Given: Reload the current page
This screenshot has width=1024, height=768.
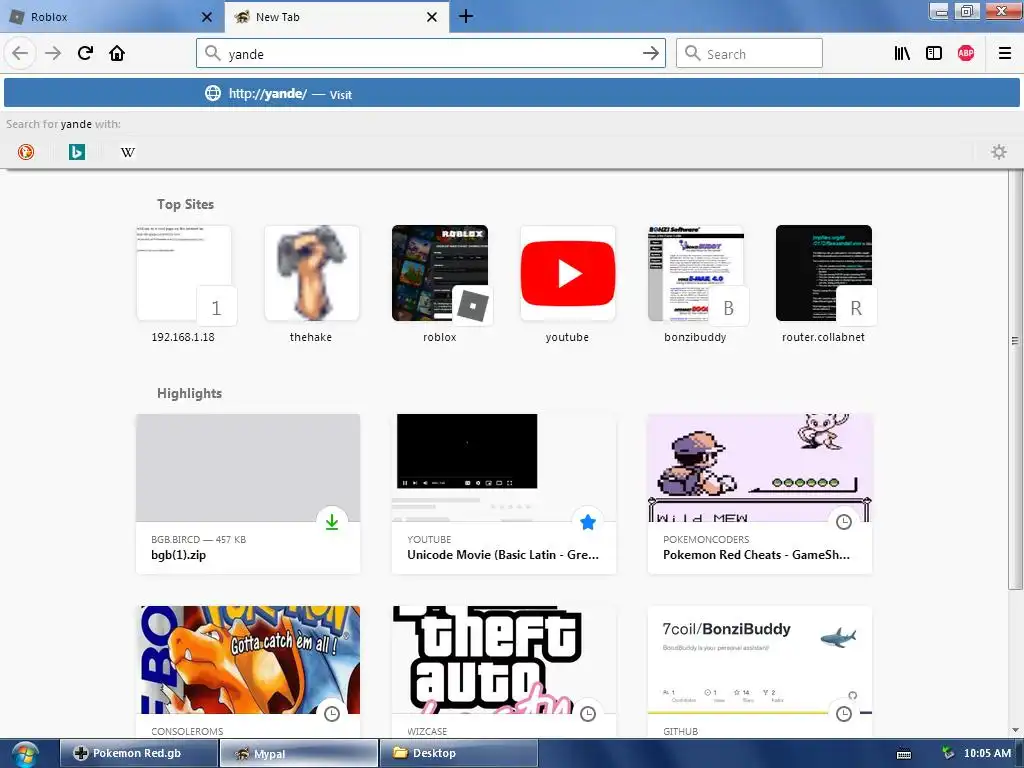Looking at the screenshot, I should point(86,53).
